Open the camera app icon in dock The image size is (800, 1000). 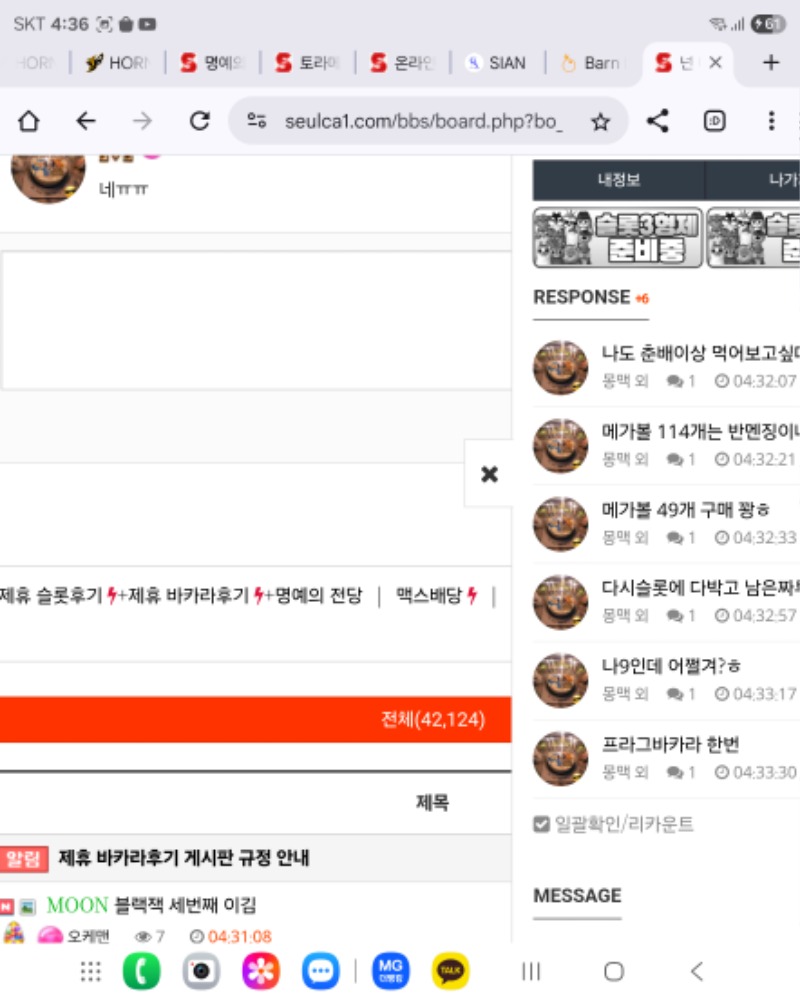(x=201, y=970)
